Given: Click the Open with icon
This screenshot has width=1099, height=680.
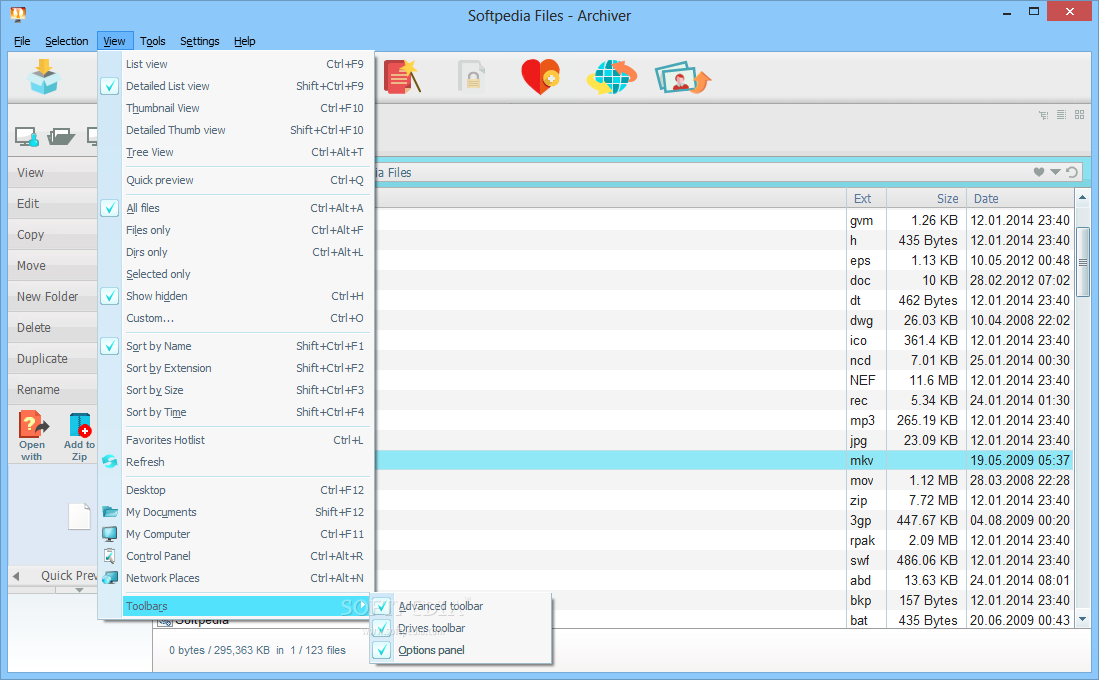Looking at the screenshot, I should coord(32,436).
